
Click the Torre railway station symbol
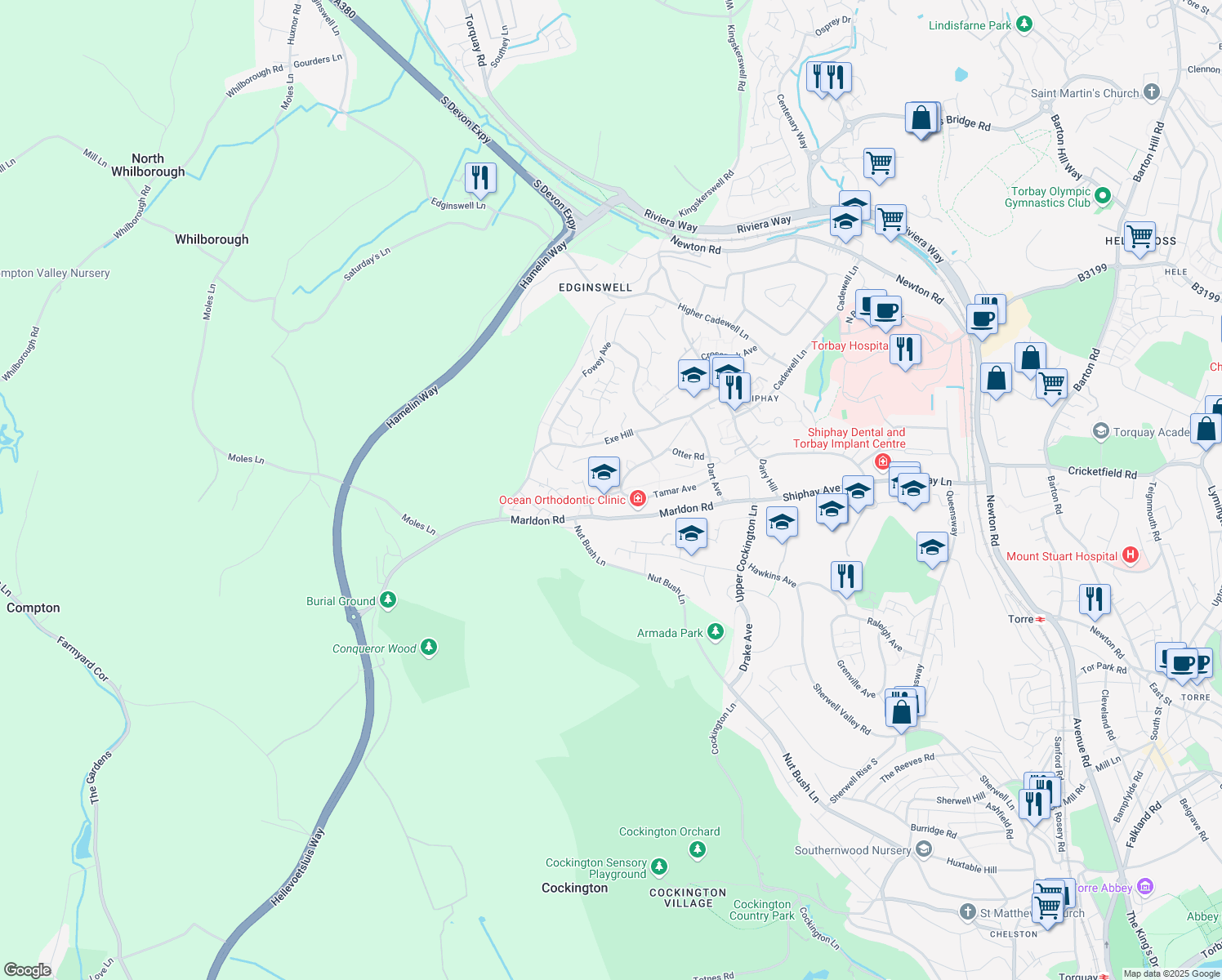tap(1041, 619)
